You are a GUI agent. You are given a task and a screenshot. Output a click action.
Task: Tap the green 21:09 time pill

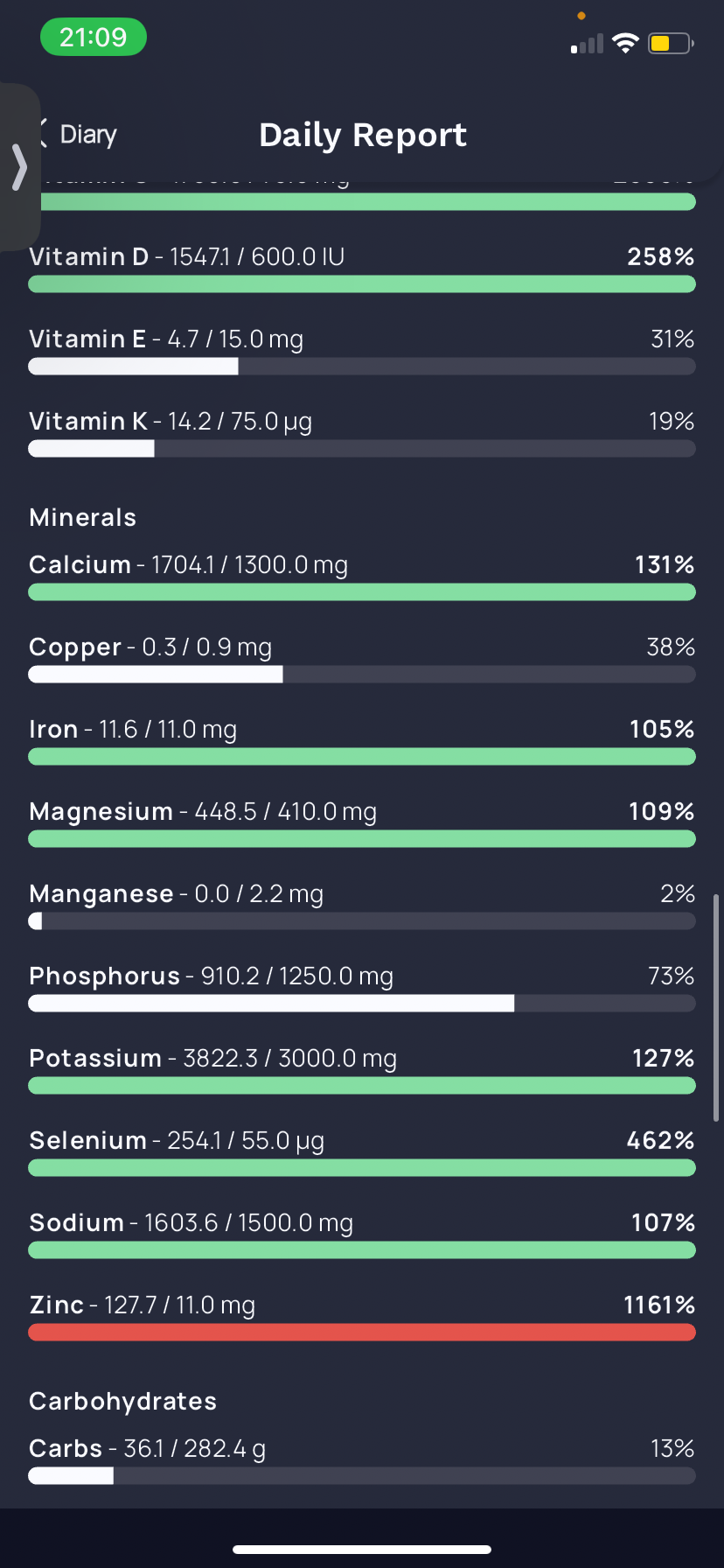[x=94, y=38]
